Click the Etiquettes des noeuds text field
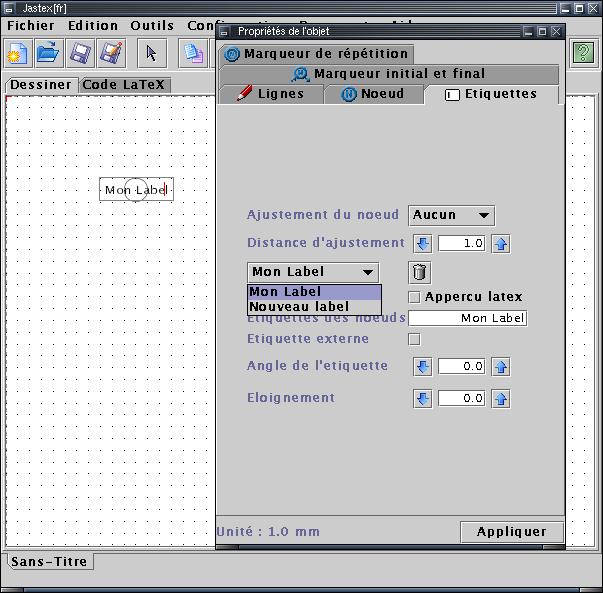Screen dimensions: 603x593 [x=467, y=318]
